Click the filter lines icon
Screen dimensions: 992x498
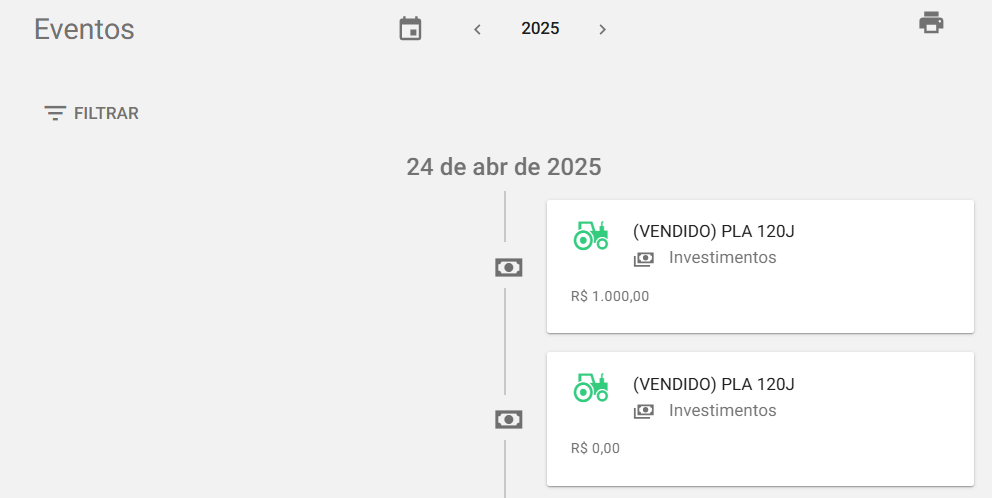[x=54, y=113]
